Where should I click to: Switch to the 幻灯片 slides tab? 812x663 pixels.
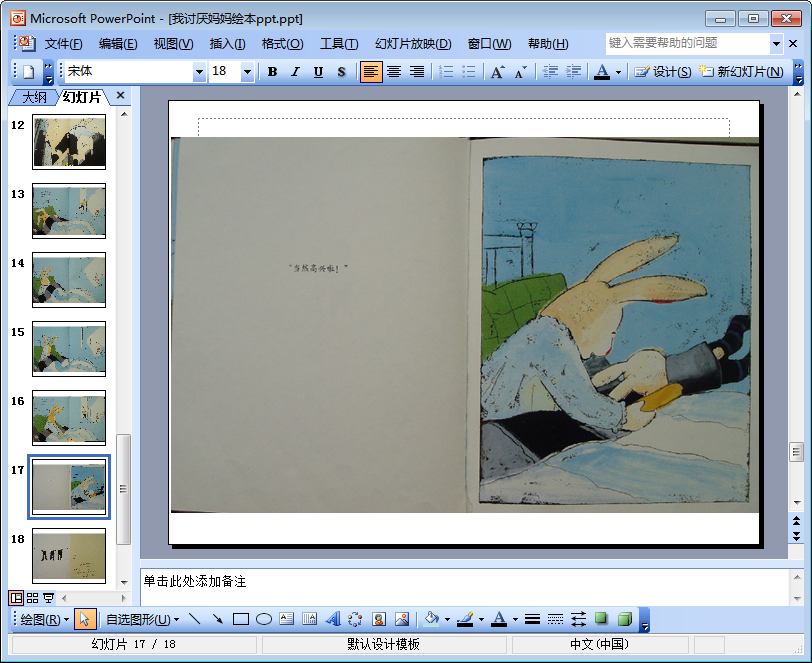82,97
